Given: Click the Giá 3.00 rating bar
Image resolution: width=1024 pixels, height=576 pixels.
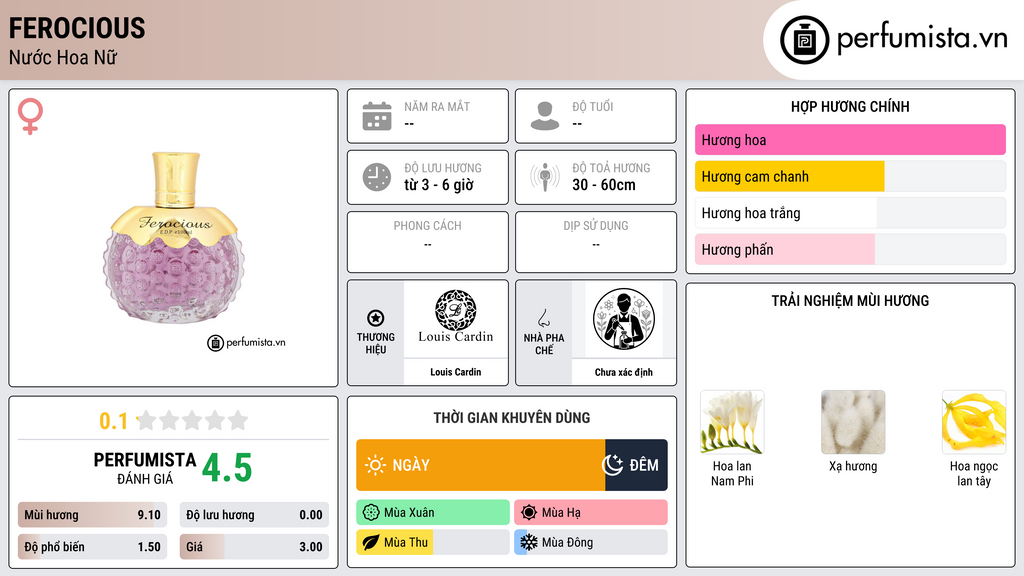Looking at the screenshot, I should tap(254, 547).
